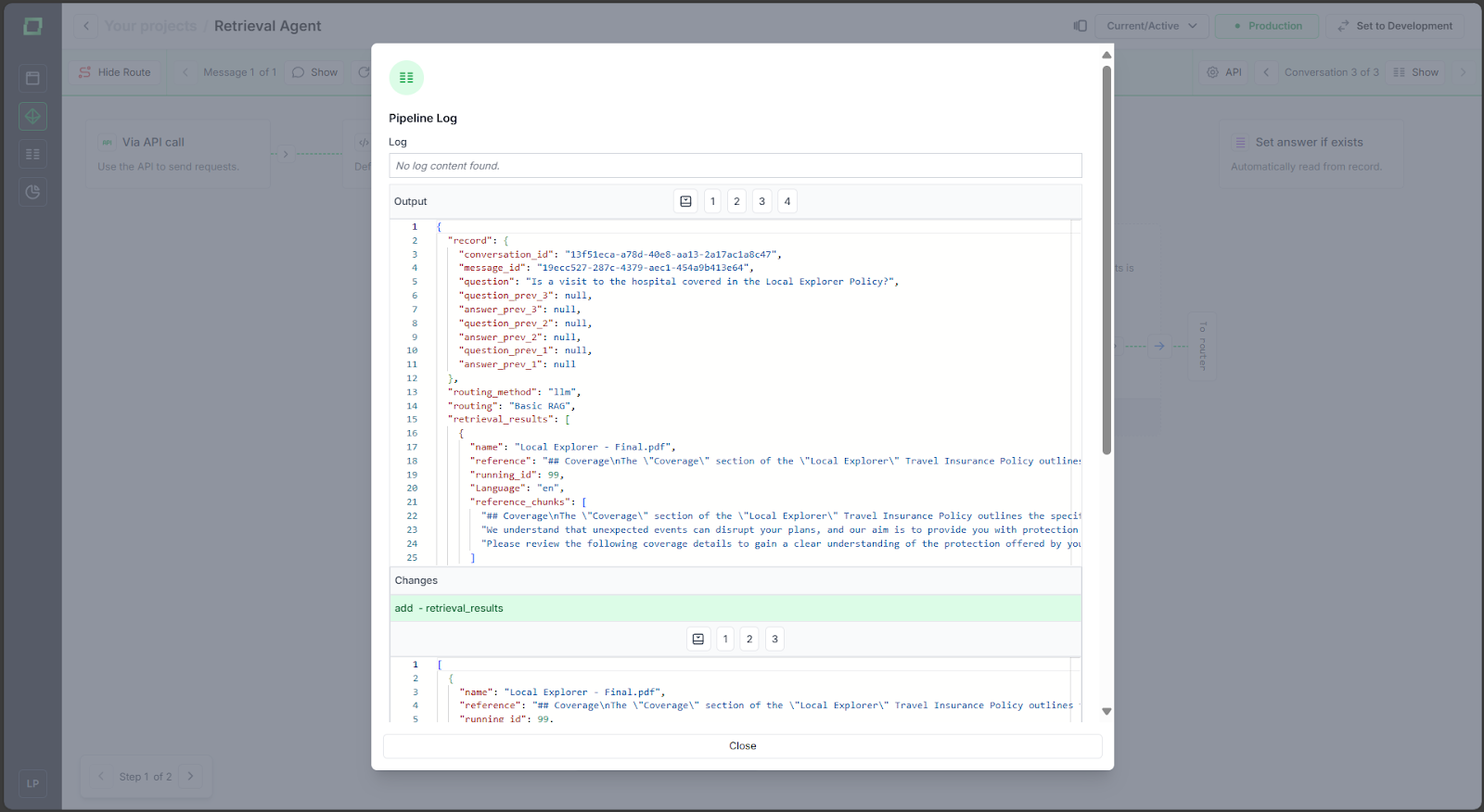
Task: Go to the next step arrow
Action: 190,777
